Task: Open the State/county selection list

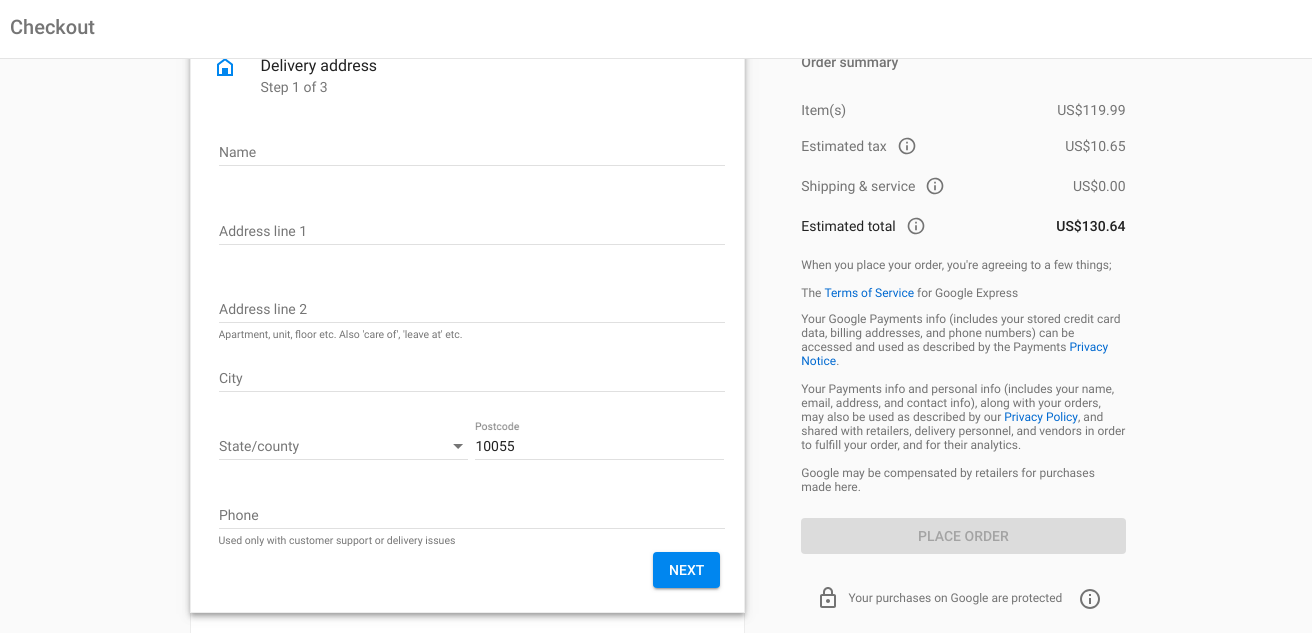Action: click(x=340, y=445)
